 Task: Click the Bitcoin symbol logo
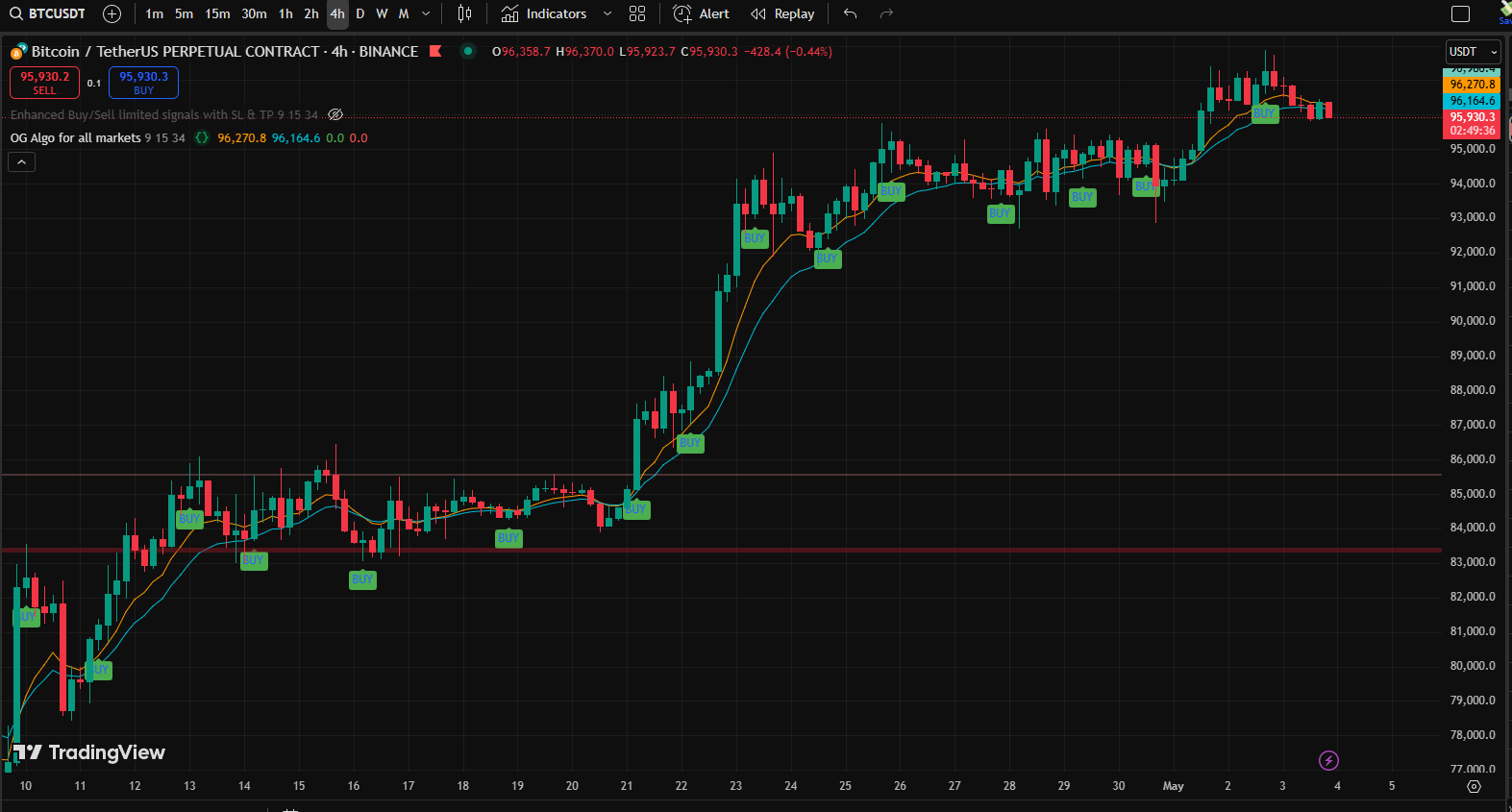coord(18,51)
